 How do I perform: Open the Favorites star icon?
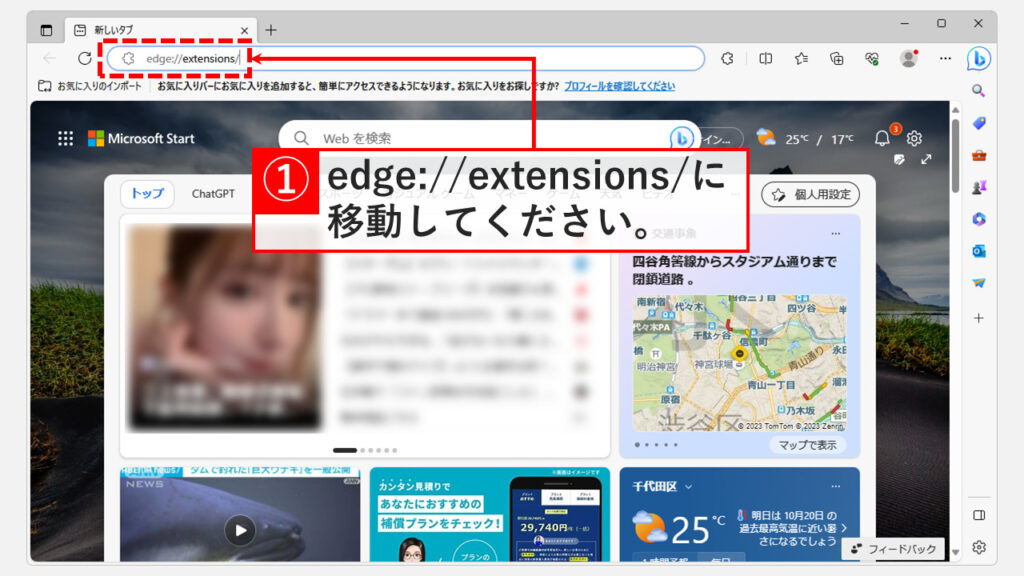(801, 59)
